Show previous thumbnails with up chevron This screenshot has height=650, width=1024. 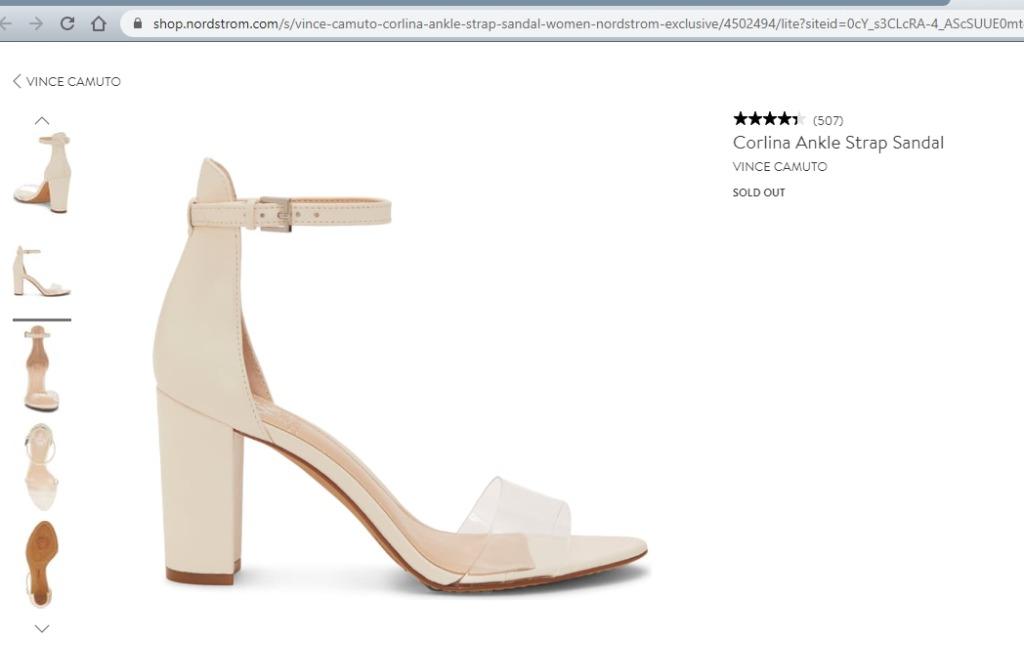coord(42,120)
